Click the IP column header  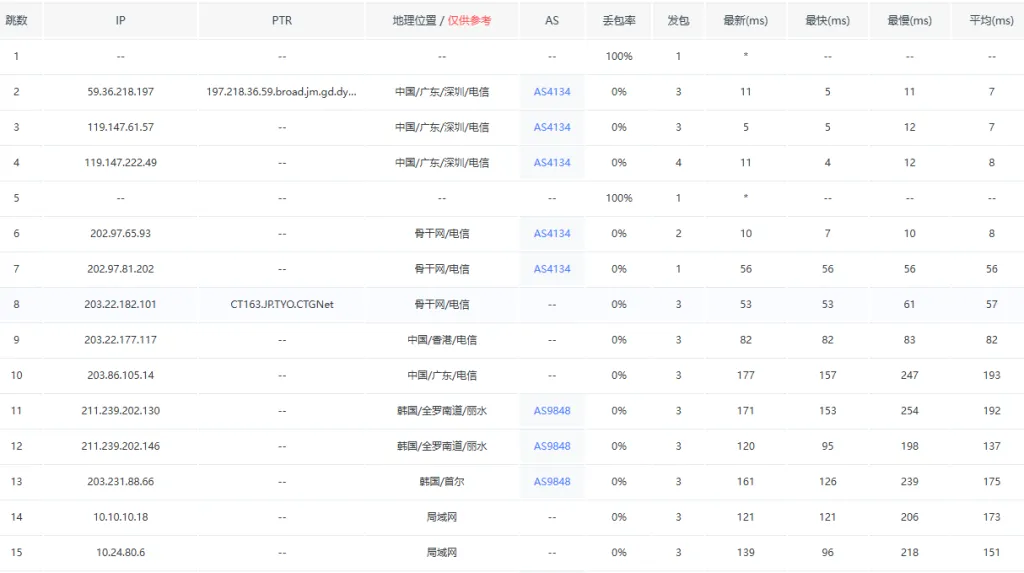[x=120, y=20]
